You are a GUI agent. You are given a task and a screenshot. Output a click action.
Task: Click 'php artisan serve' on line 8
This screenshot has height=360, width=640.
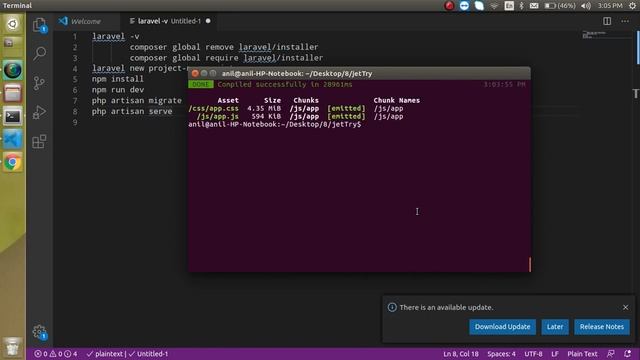point(132,111)
